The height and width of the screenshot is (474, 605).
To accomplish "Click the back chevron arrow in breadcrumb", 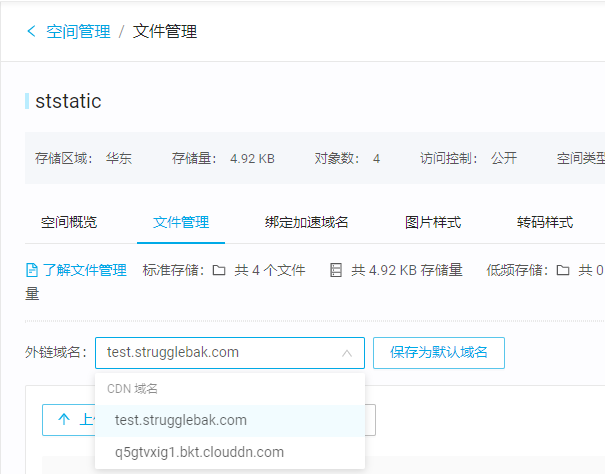I will (x=32, y=32).
